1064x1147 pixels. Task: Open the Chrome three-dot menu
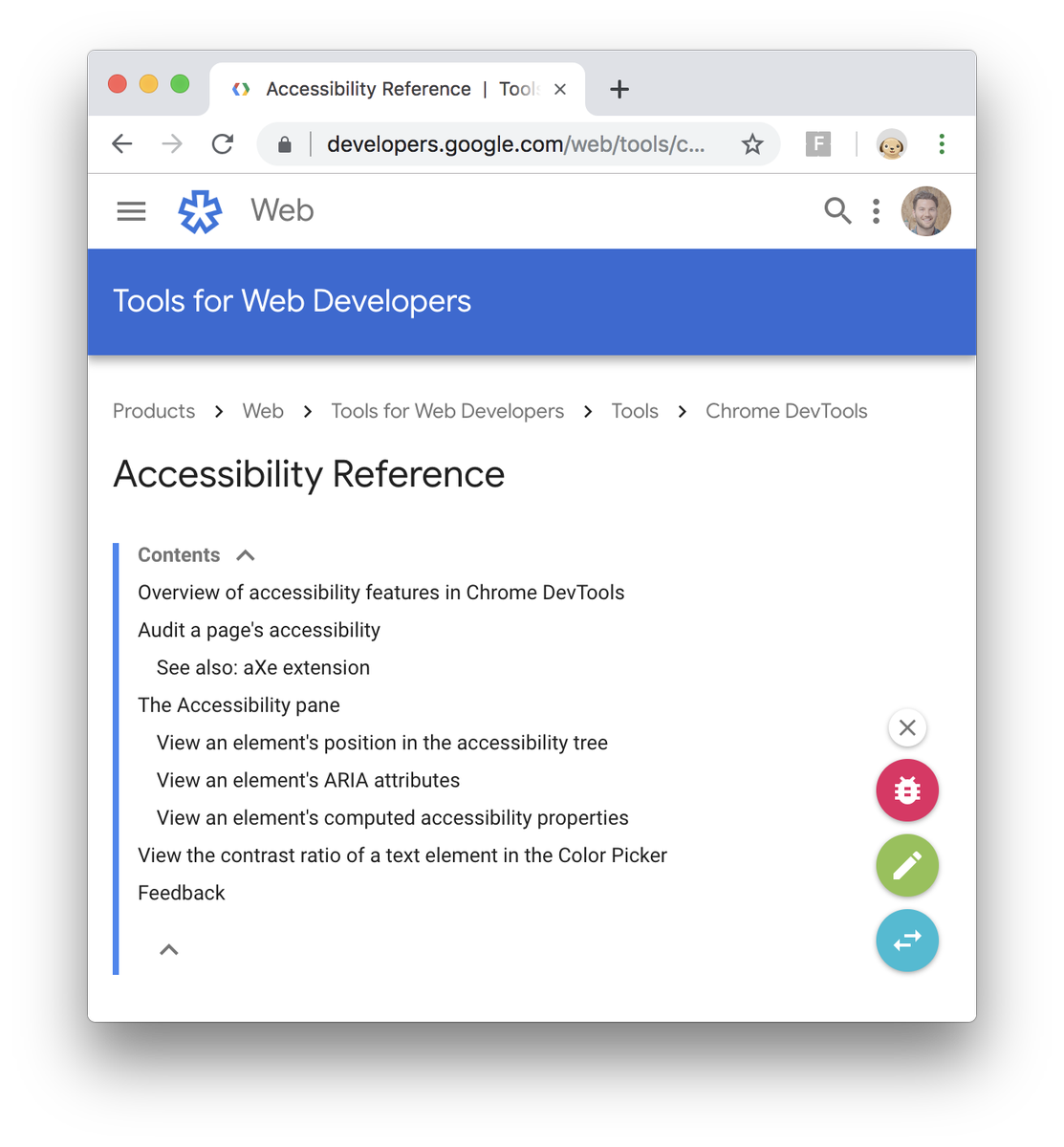[942, 144]
